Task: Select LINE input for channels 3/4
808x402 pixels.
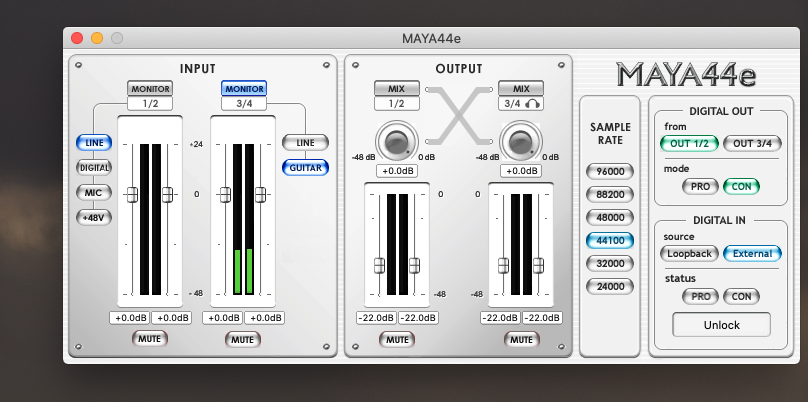Action: (x=305, y=143)
